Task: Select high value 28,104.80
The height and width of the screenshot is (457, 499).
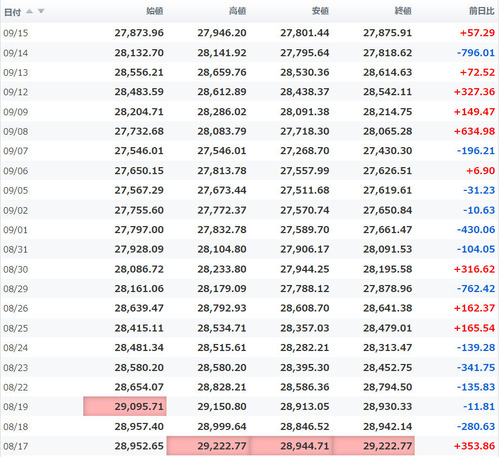Action: [222, 249]
